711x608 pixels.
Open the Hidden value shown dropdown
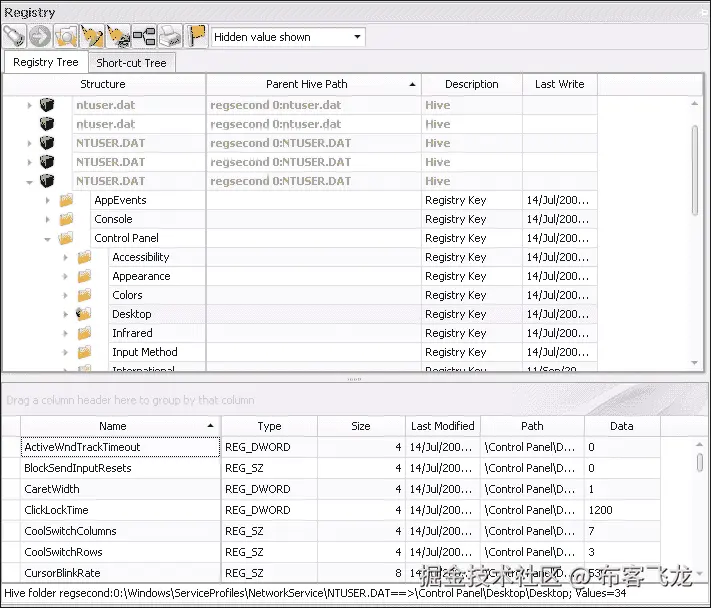coord(357,37)
